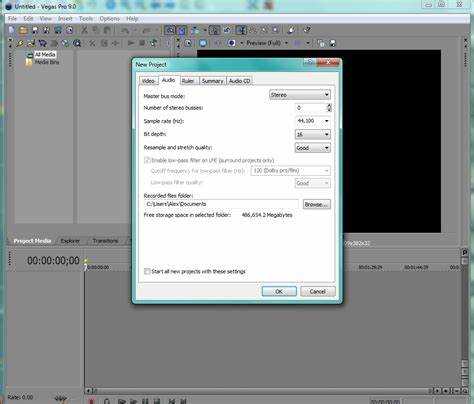The width and height of the screenshot is (474, 404).
Task: Switch to the Video tab in New Project
Action: point(148,81)
